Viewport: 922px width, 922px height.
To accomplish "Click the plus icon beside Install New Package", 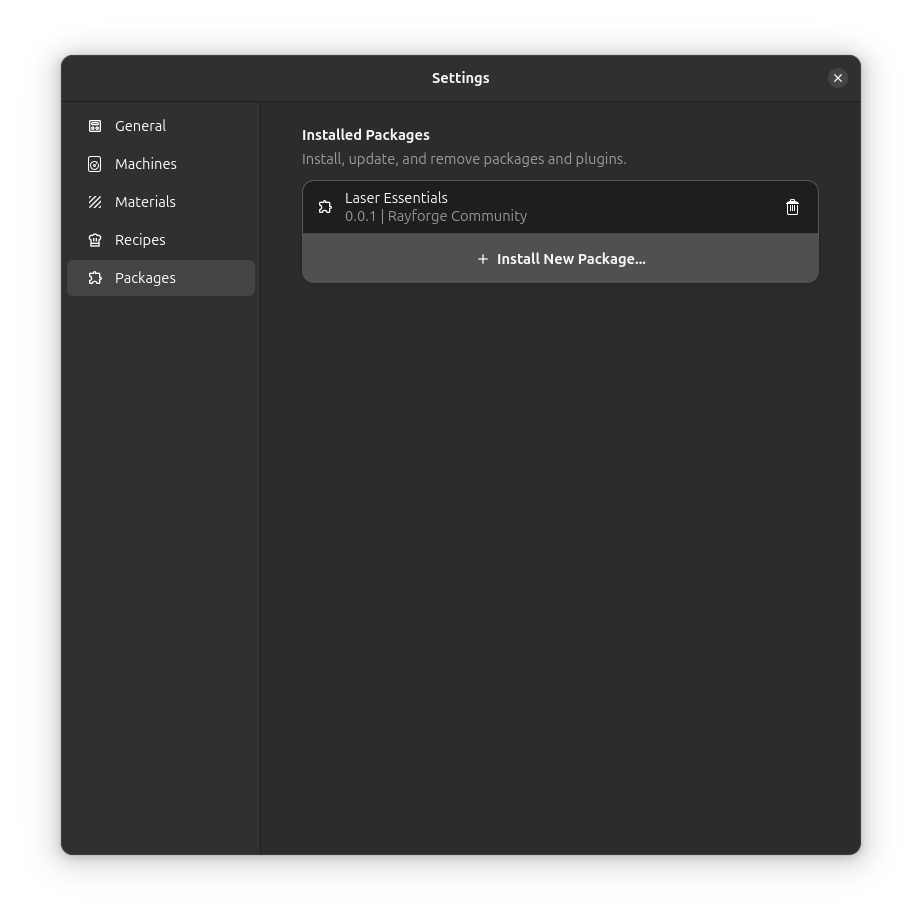I will click(483, 259).
